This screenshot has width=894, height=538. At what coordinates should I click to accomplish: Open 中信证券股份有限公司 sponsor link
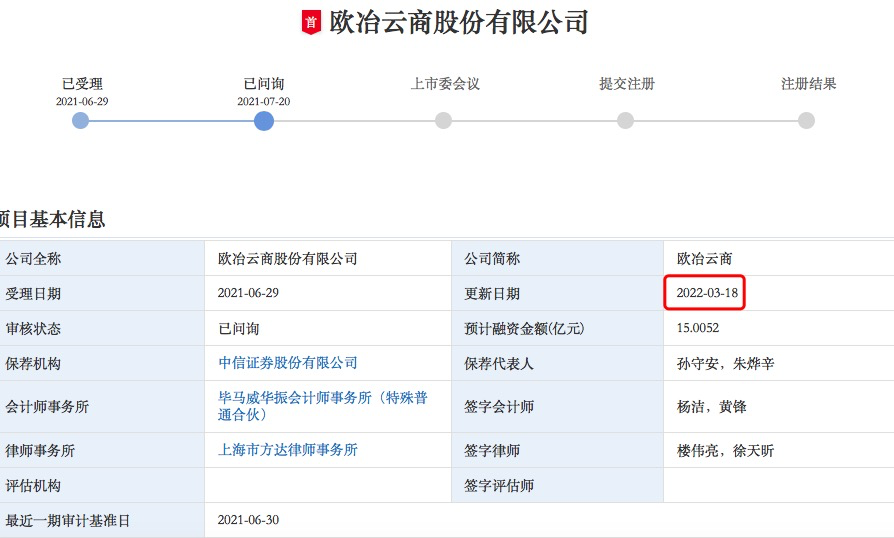[x=287, y=363]
